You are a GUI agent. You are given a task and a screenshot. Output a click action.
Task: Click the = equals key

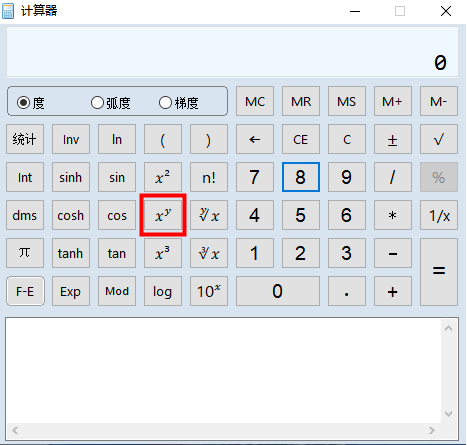[x=439, y=272]
